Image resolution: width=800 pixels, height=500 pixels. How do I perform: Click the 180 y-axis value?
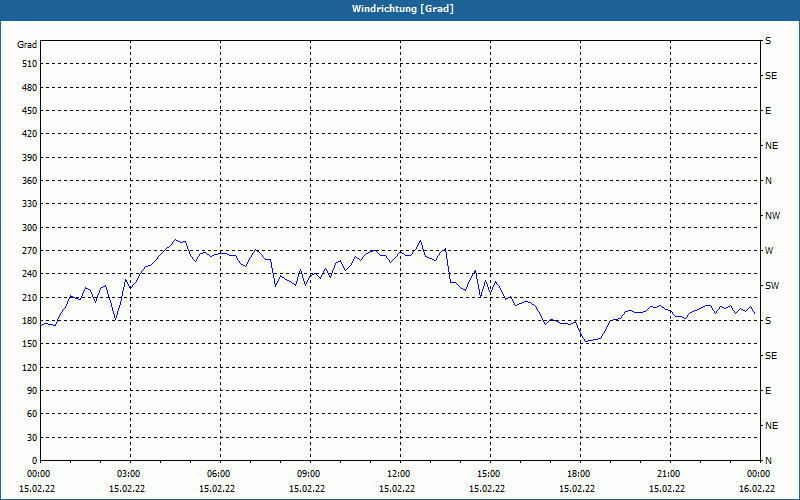click(x=29, y=321)
